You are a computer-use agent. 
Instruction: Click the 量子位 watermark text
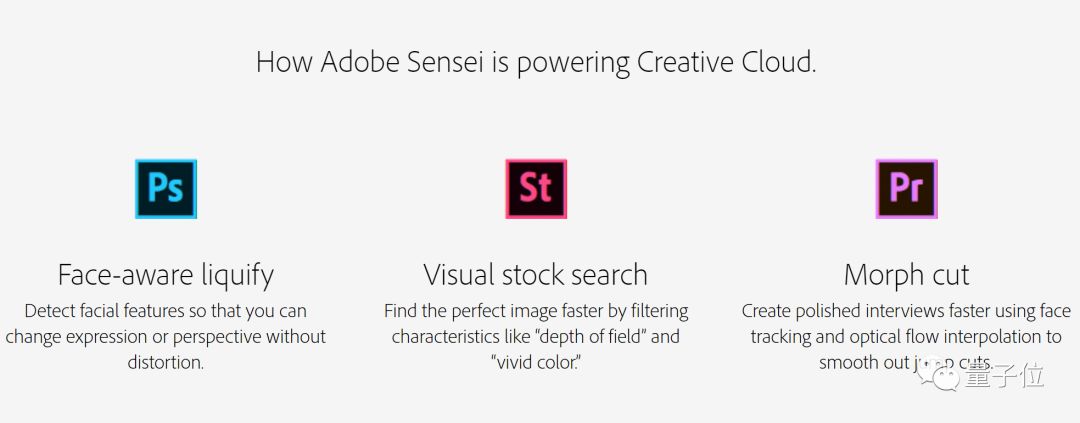1004,376
